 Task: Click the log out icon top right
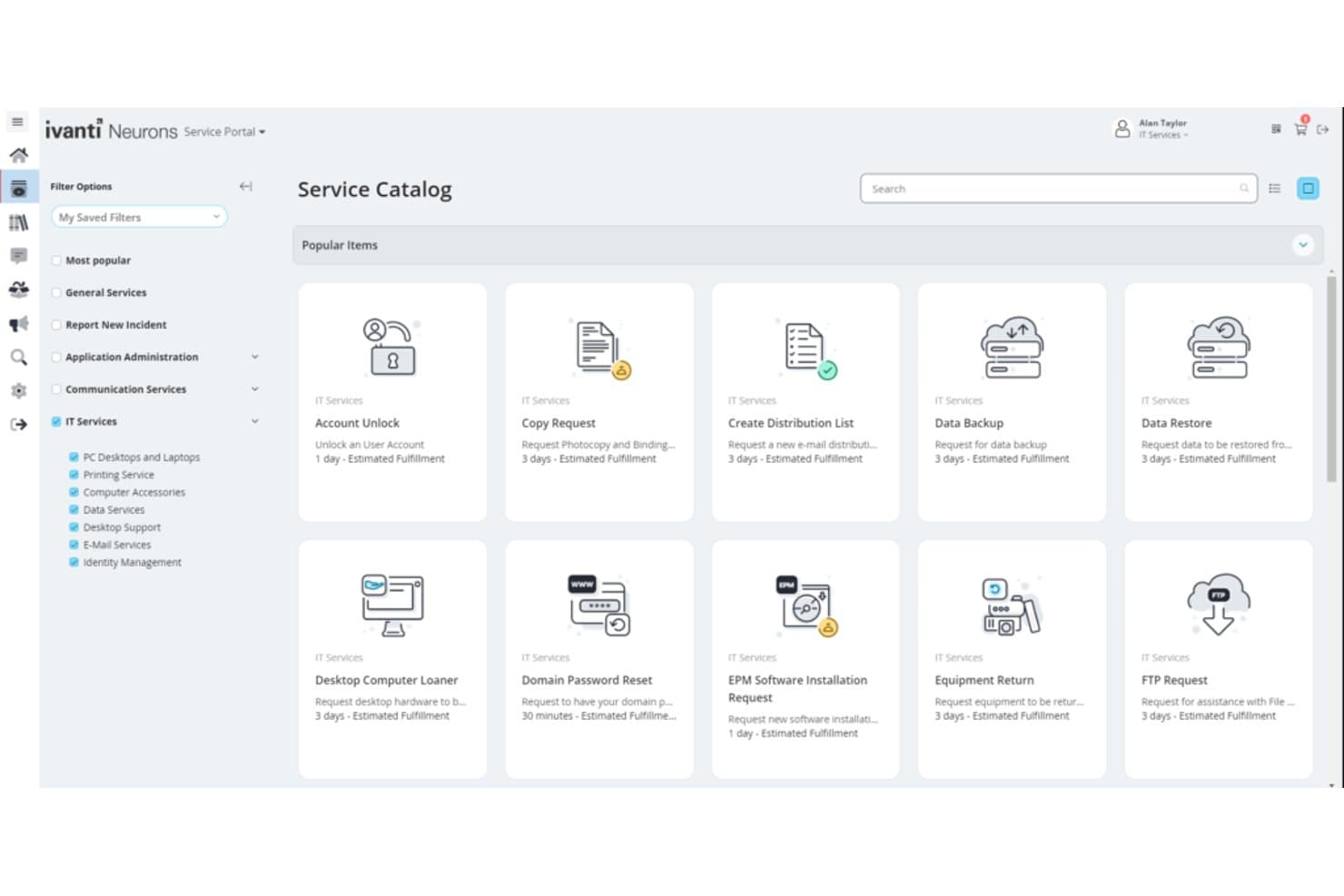(x=1323, y=130)
